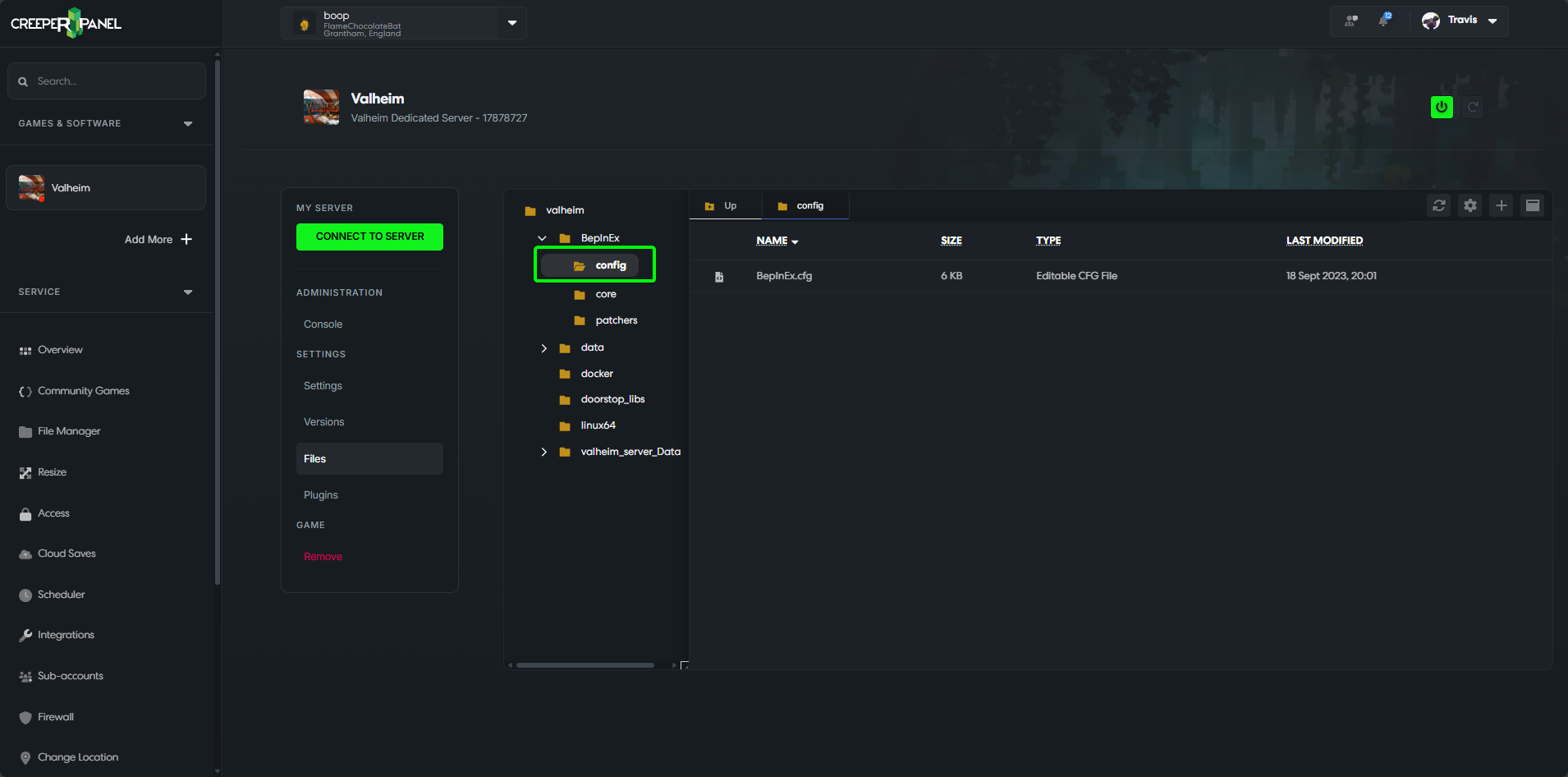Click the Scheduler clock icon
Image resolution: width=1568 pixels, height=777 pixels.
point(25,595)
